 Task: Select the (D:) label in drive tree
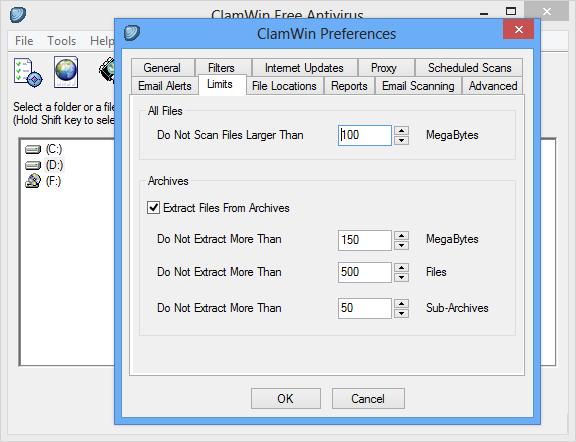[54, 165]
